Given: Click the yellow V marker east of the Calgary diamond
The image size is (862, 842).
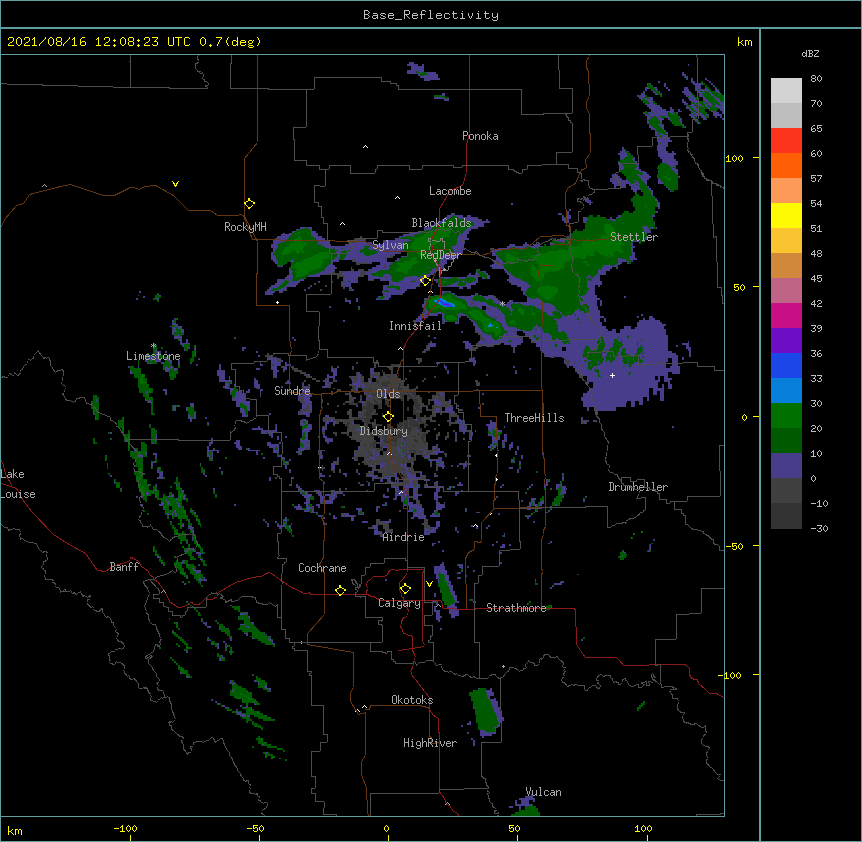Looking at the screenshot, I should point(429,584).
